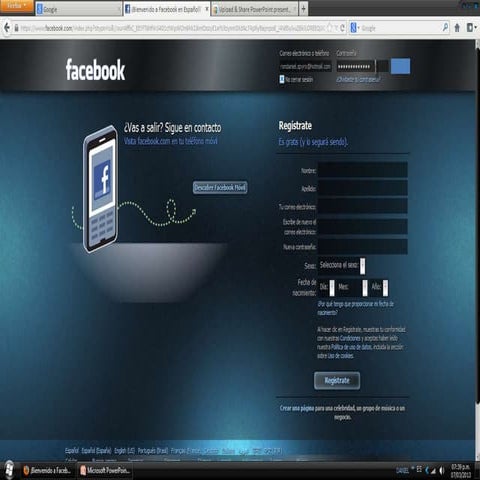This screenshot has width=480, height=480.
Task: Click the Descubre Facebook Móvil button
Action: click(x=220, y=188)
